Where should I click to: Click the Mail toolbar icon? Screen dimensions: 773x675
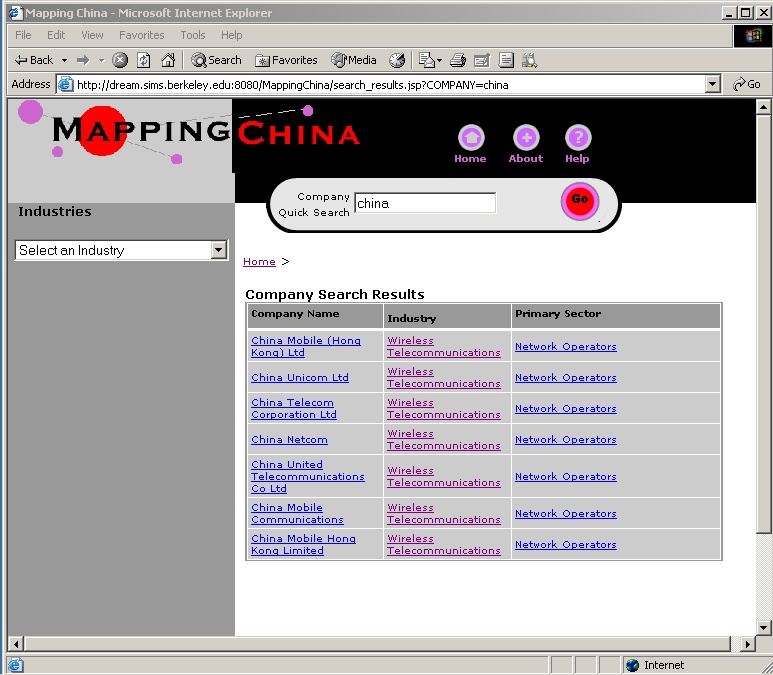click(x=426, y=60)
